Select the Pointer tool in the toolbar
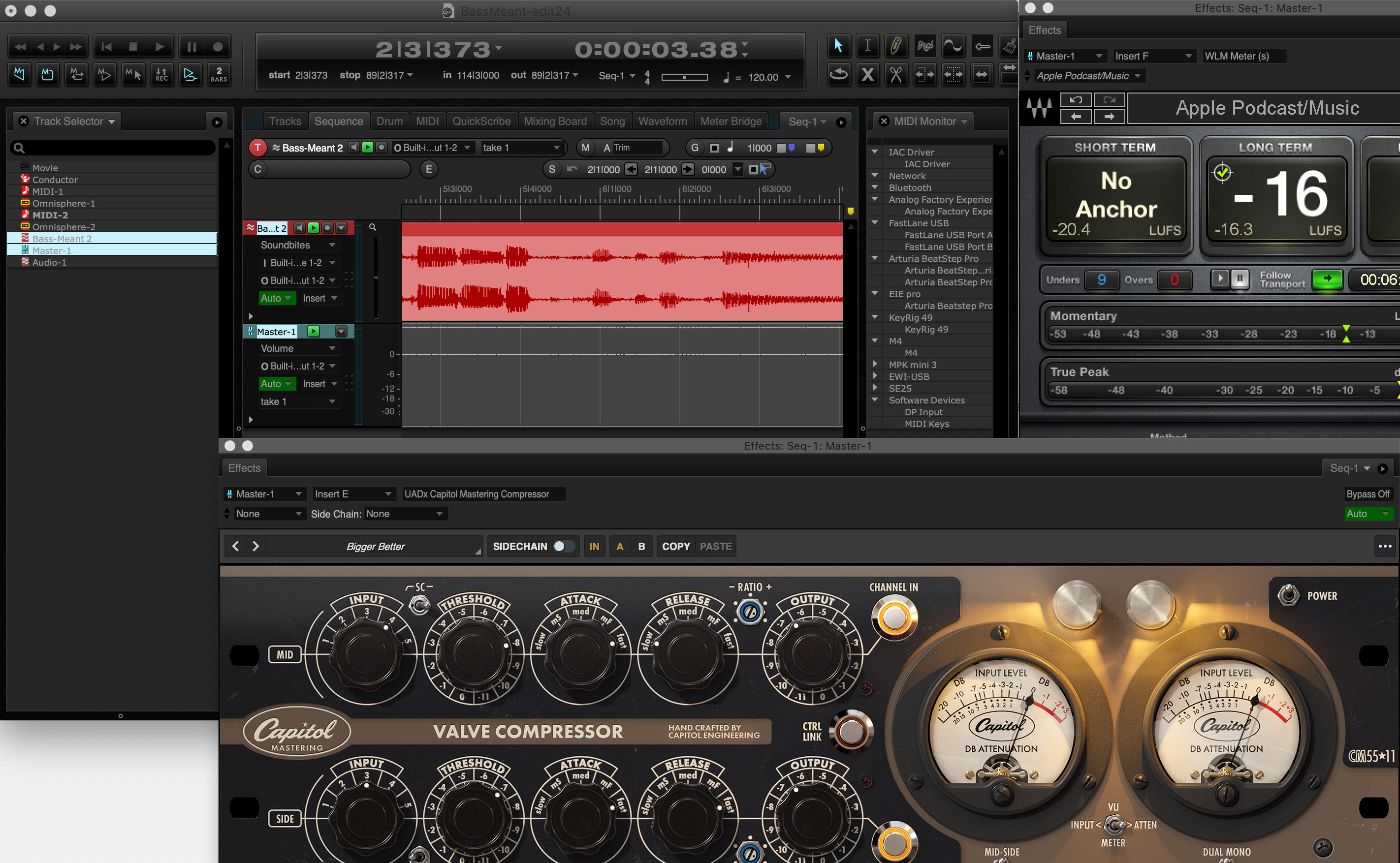This screenshot has height=863, width=1400. 838,46
